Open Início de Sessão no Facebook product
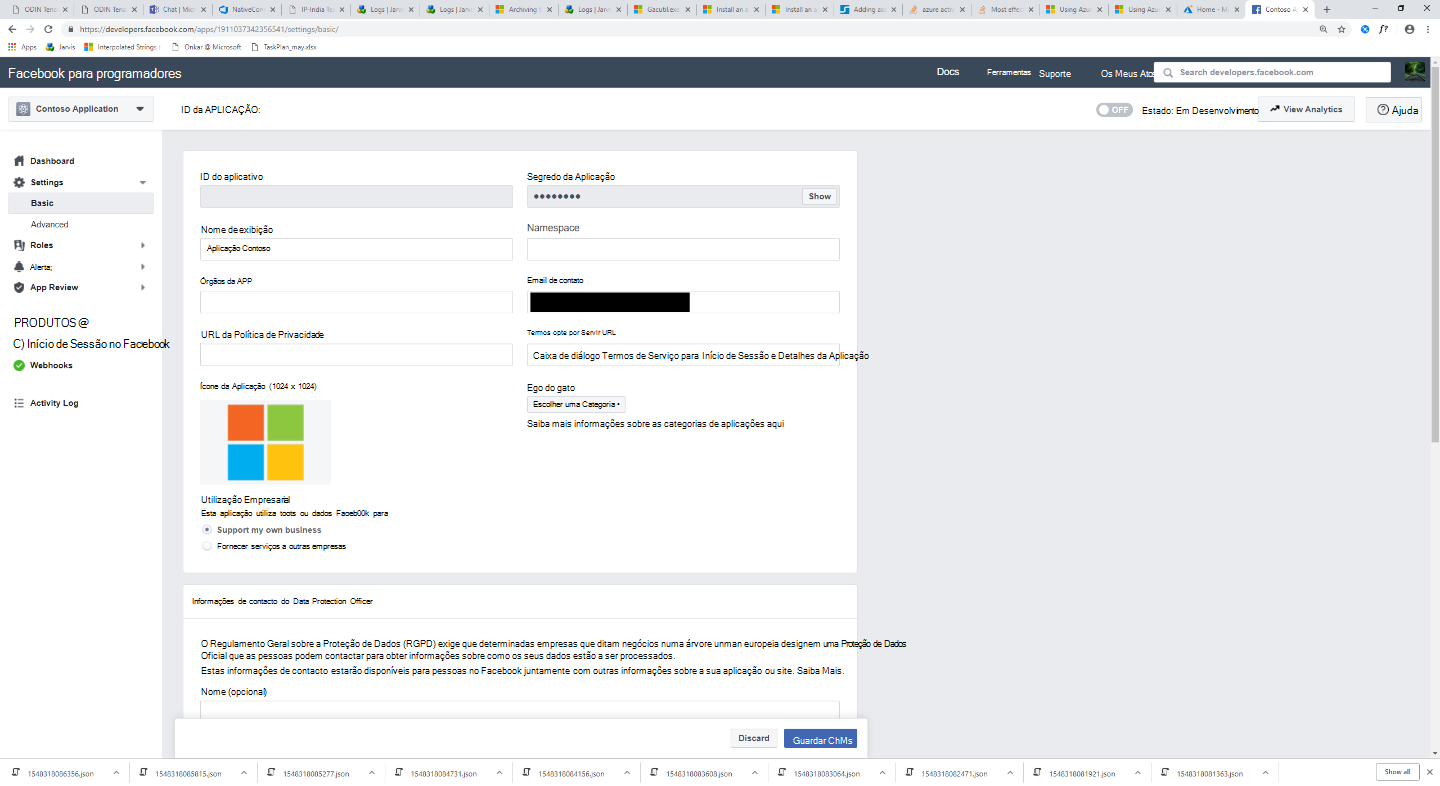The width and height of the screenshot is (1440, 786). [x=91, y=344]
